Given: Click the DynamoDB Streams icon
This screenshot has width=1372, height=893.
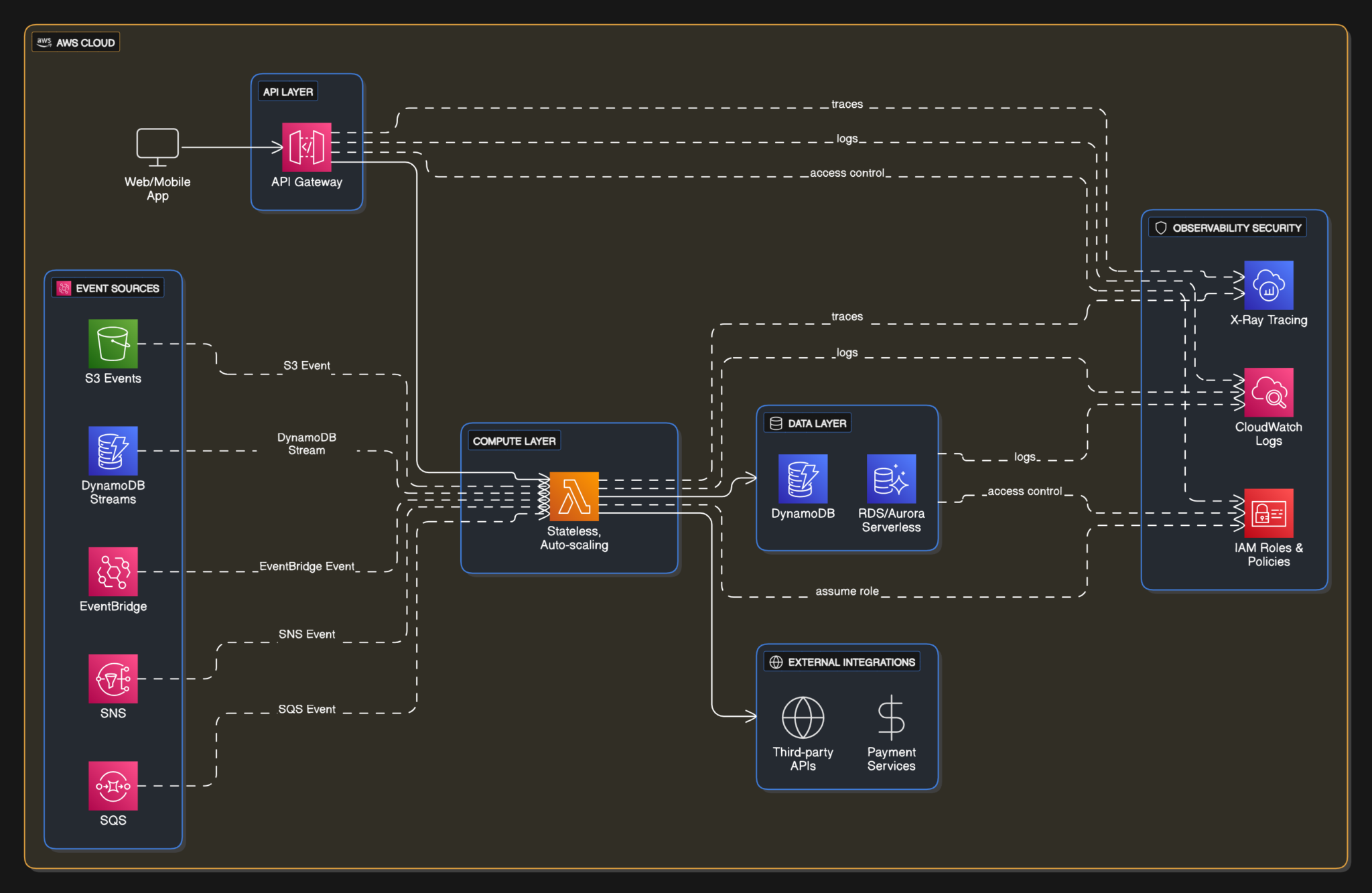Looking at the screenshot, I should pos(113,451).
